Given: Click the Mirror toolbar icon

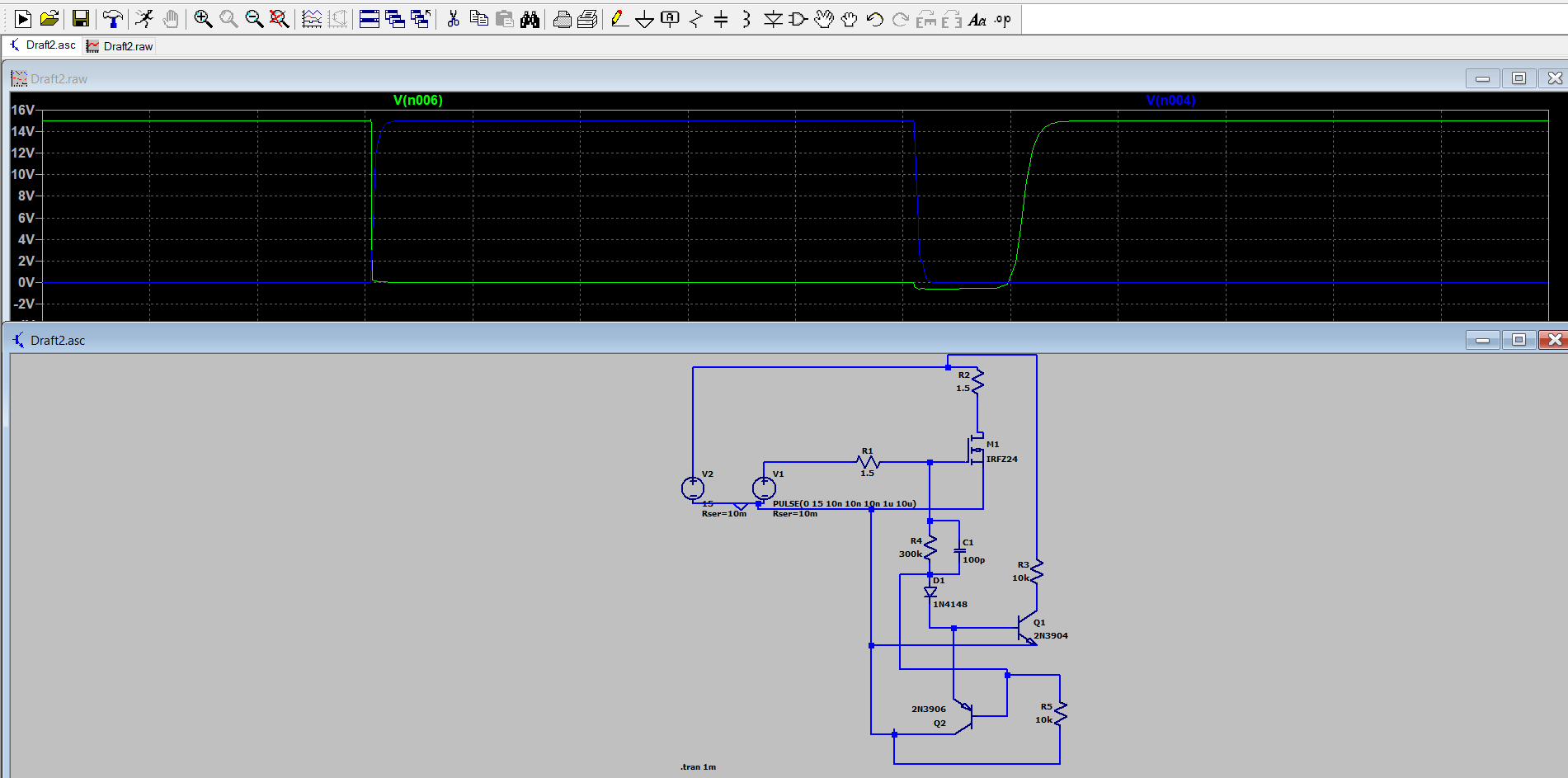Looking at the screenshot, I should click(952, 19).
